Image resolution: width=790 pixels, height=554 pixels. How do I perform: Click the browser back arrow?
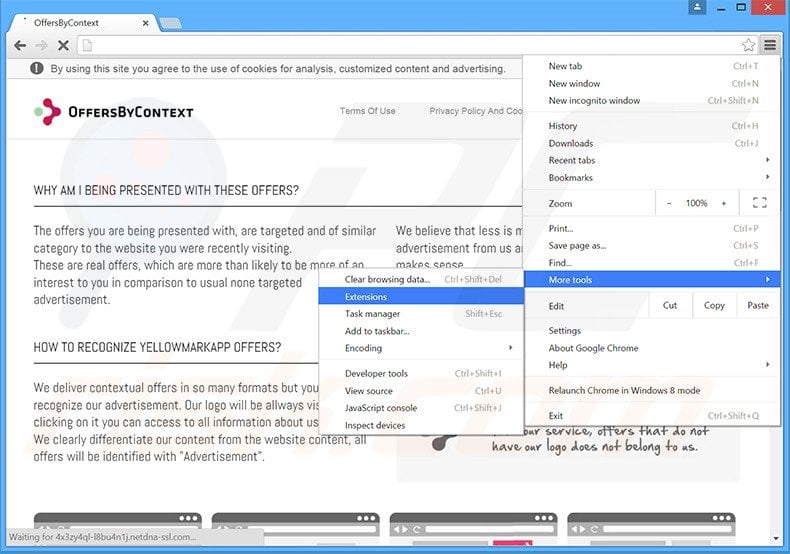coord(20,46)
